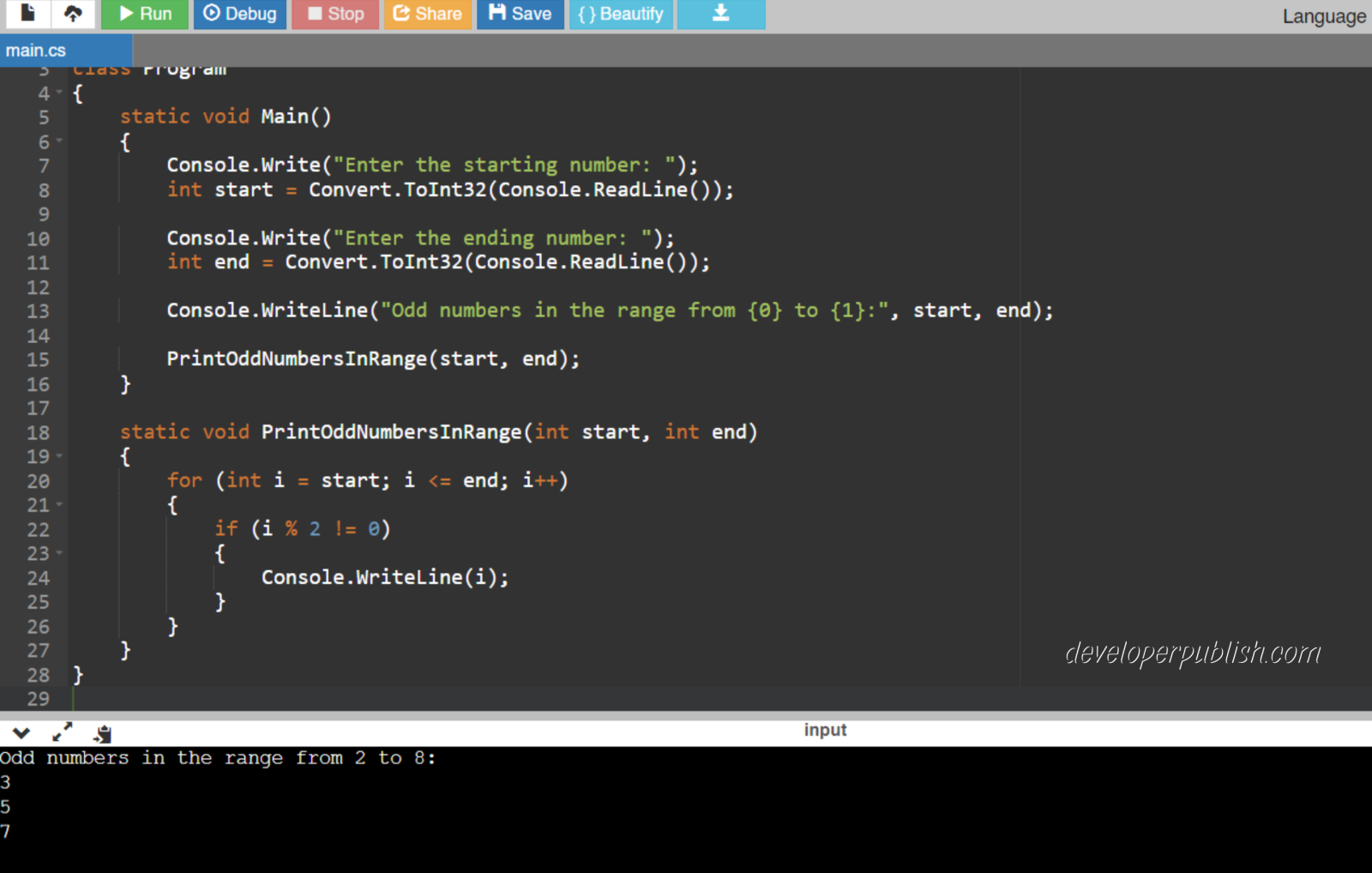1372x873 pixels.
Task: Collapse the for loop block at line 21
Action: point(59,505)
